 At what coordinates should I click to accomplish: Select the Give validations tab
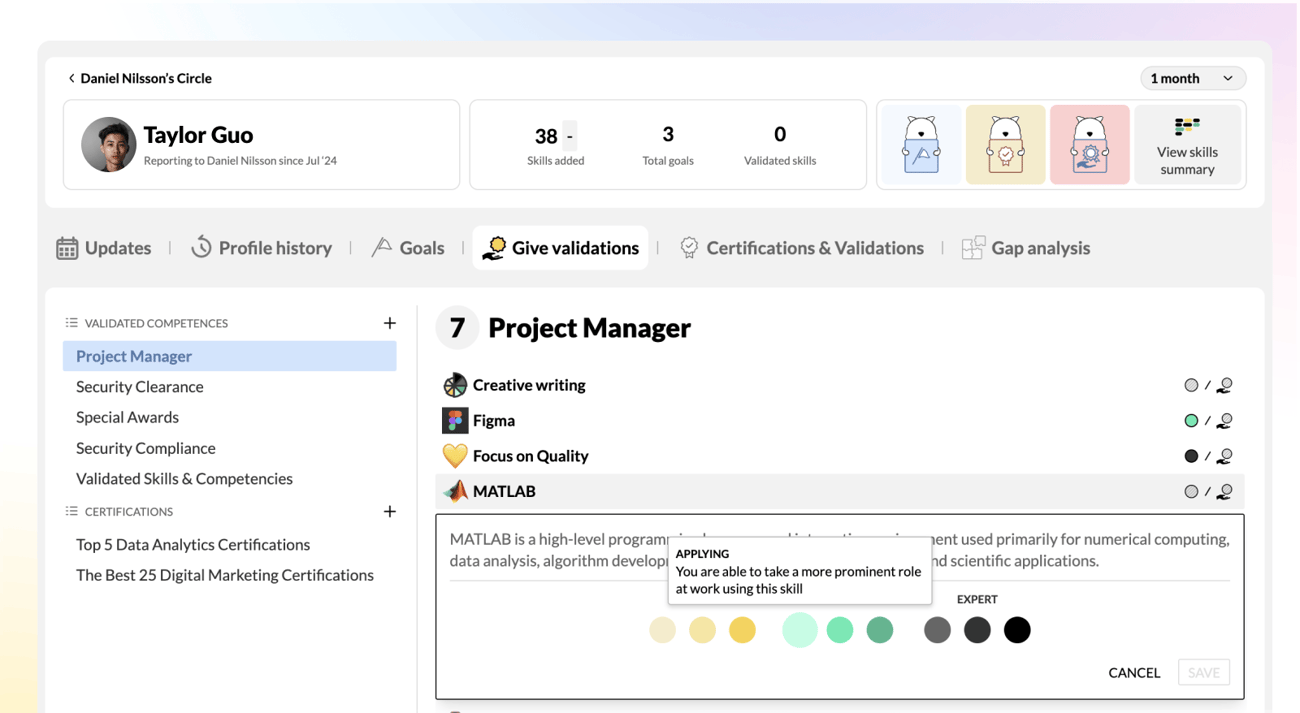560,248
